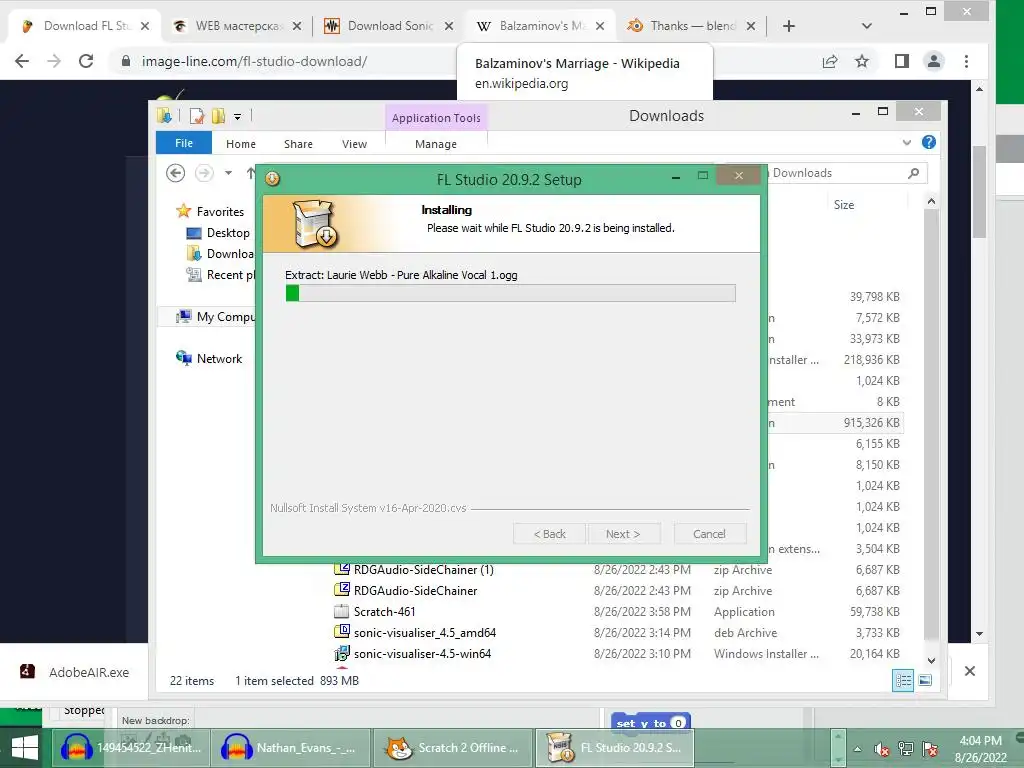The height and width of the screenshot is (768, 1024).
Task: Open quick access toolbar customize dropdown
Action: [x=238, y=117]
